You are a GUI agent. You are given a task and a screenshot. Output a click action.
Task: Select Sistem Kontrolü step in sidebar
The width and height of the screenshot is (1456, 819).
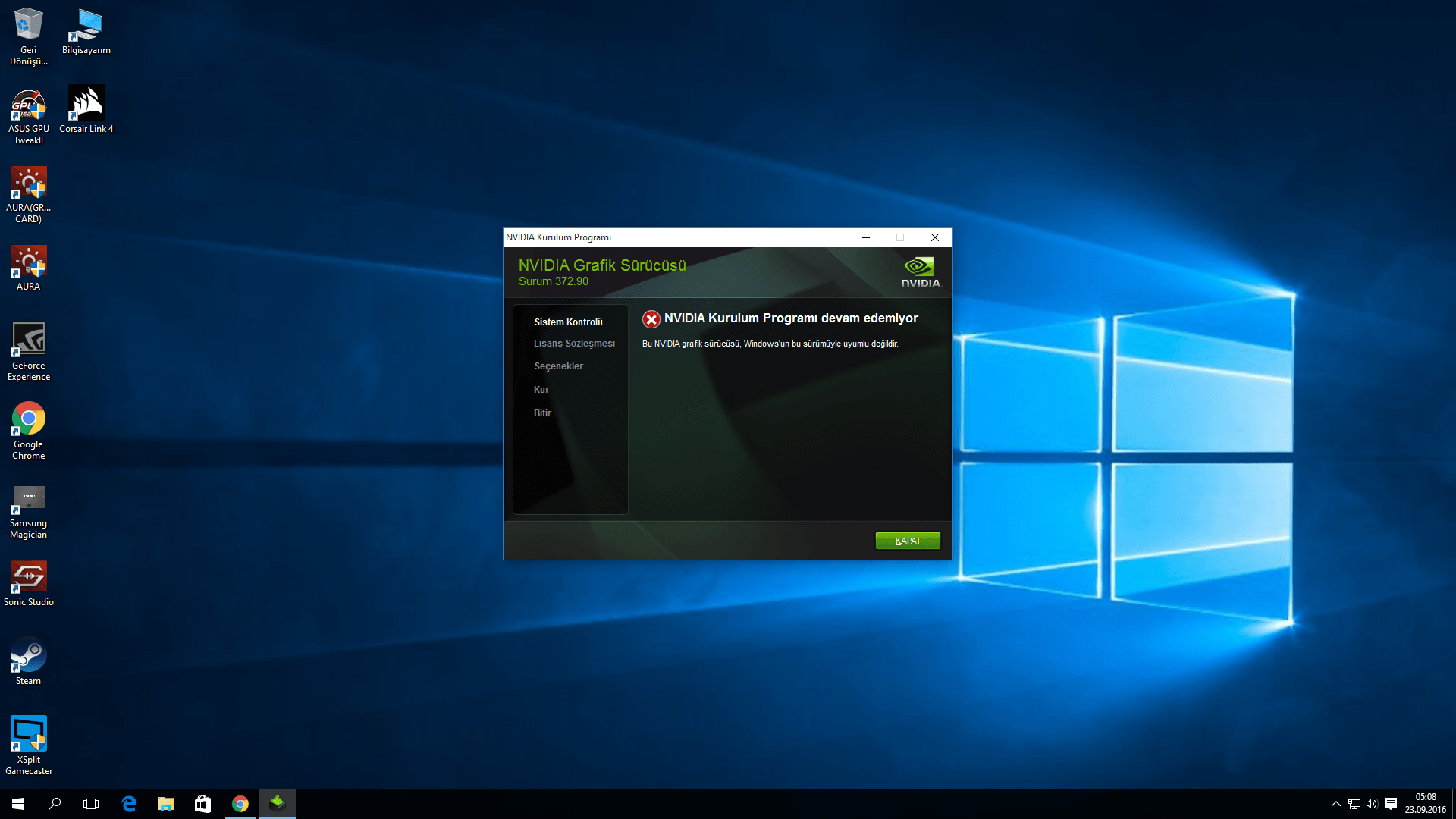(568, 322)
